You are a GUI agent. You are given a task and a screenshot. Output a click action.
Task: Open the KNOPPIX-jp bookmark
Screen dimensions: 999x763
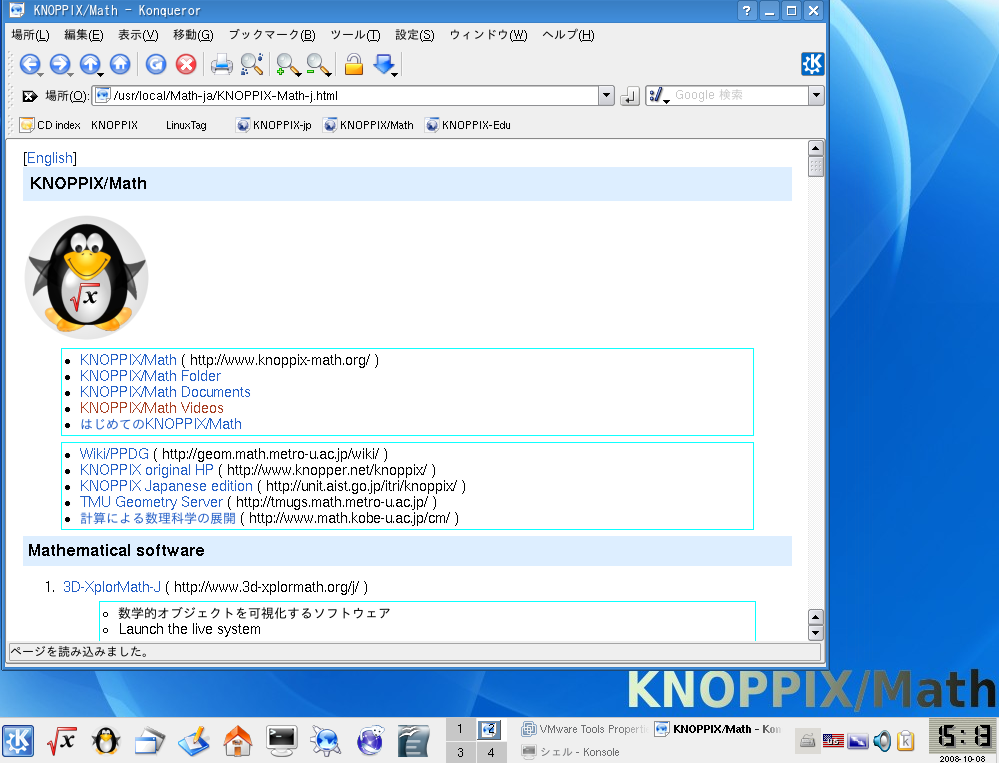(273, 125)
